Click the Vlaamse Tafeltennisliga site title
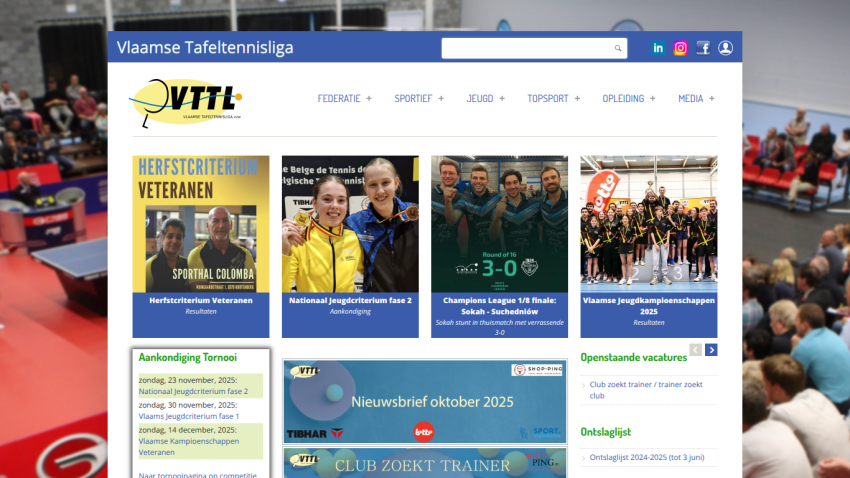The image size is (850, 478). tap(205, 48)
